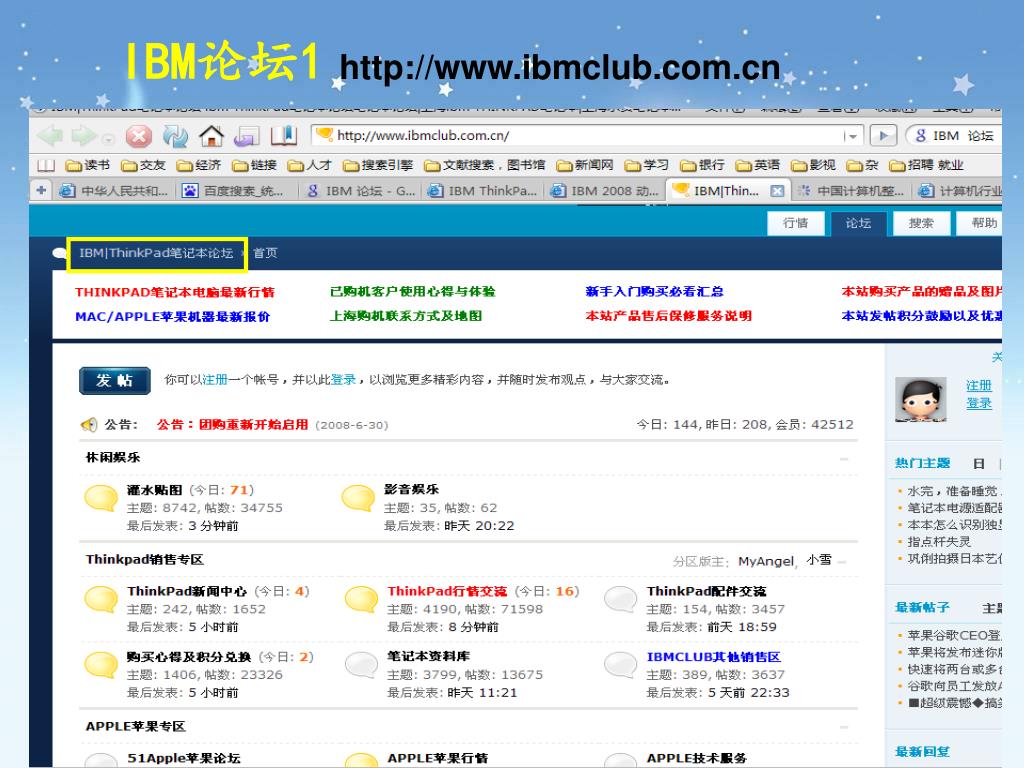Screen dimensions: 1024x768
Task: Click the inline 注册 link in the notice
Action: tap(215, 379)
